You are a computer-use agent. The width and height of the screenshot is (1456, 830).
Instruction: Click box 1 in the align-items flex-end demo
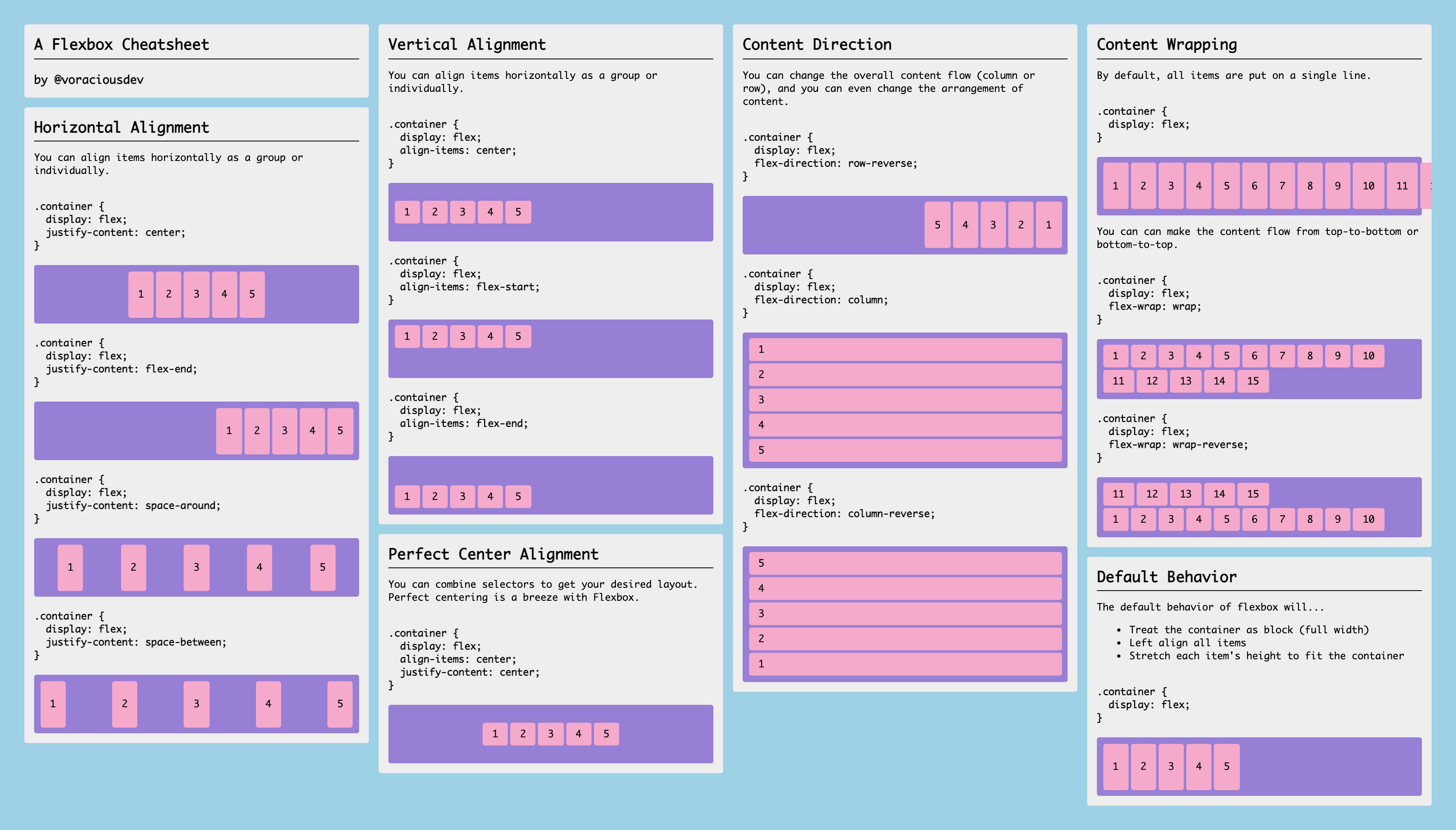click(x=407, y=497)
